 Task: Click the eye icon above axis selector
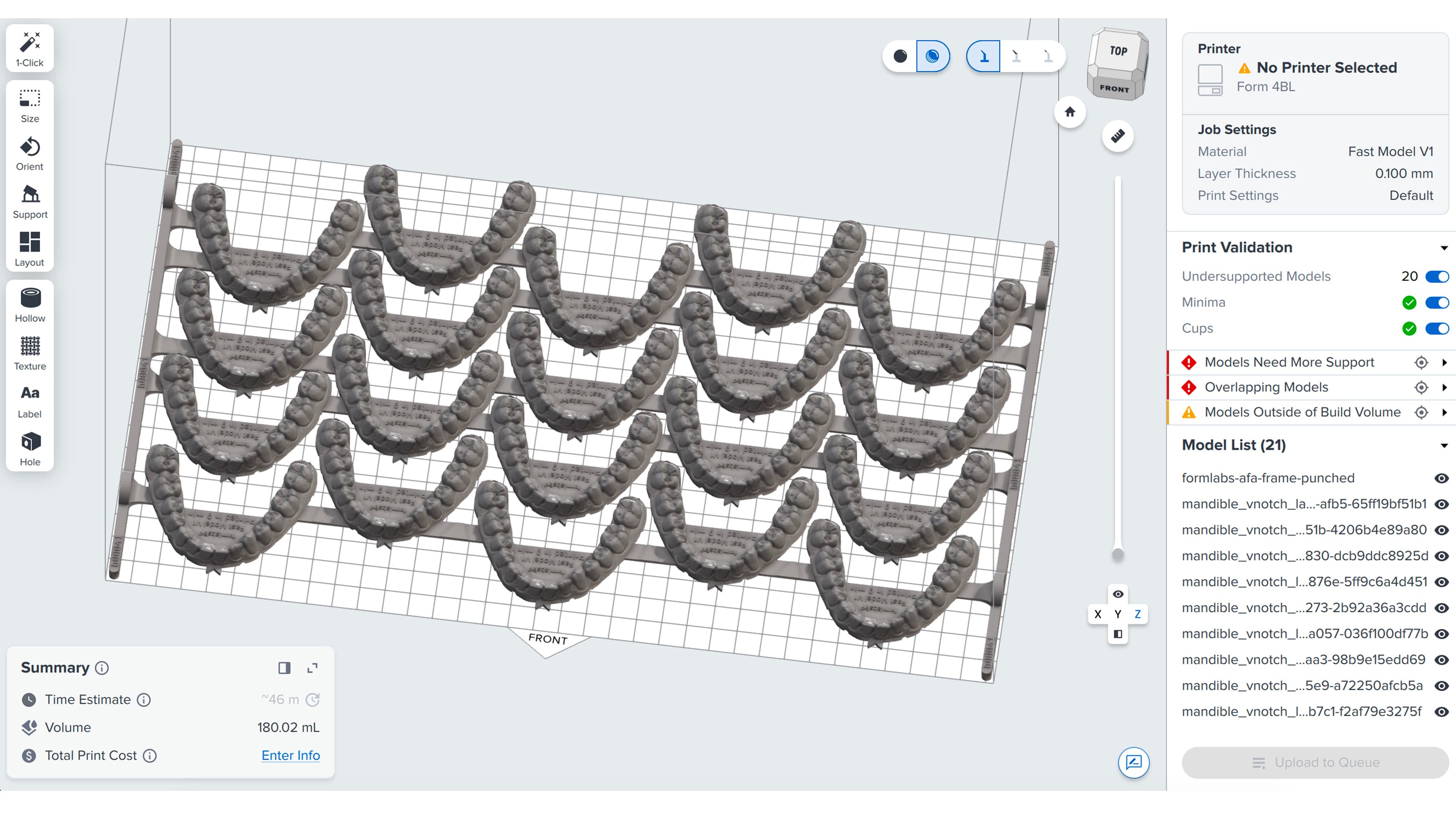[1118, 594]
